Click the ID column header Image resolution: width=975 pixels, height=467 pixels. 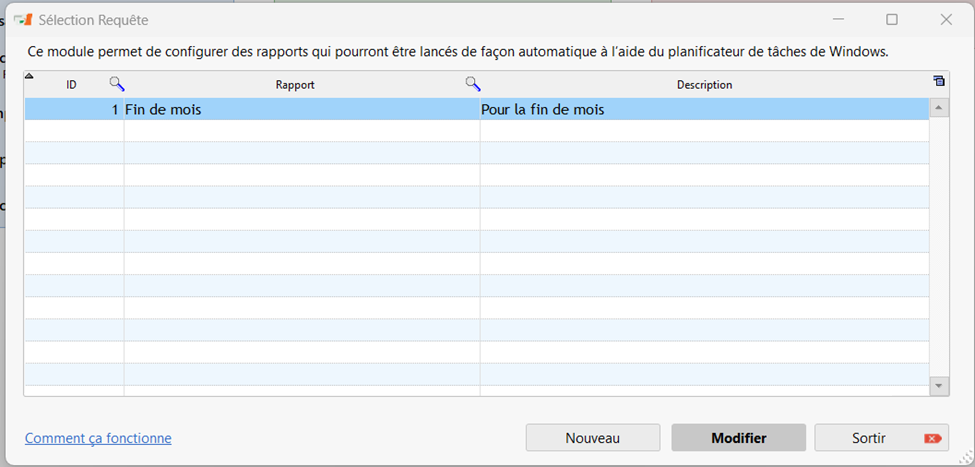(x=71, y=85)
